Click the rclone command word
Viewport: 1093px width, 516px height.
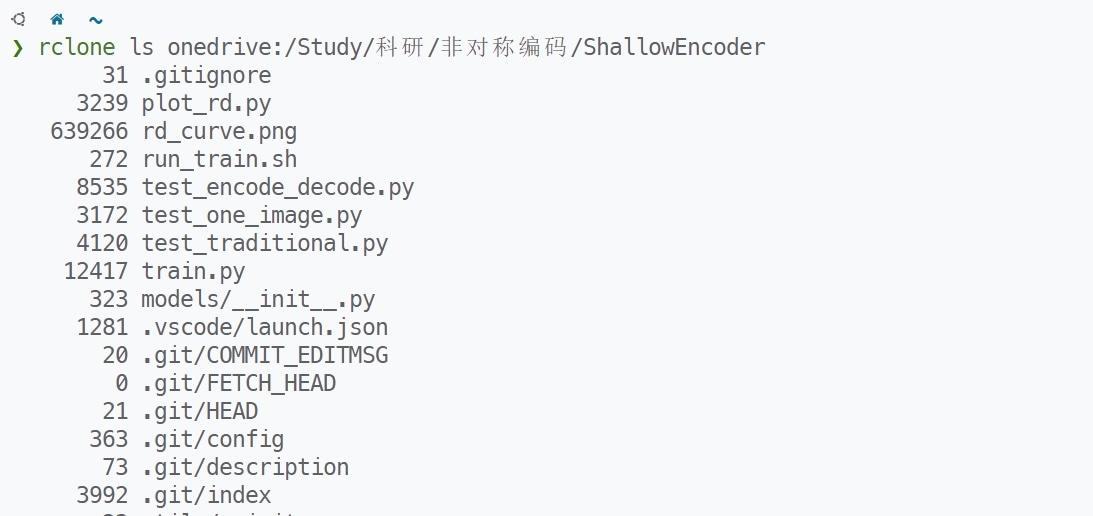(x=77, y=47)
